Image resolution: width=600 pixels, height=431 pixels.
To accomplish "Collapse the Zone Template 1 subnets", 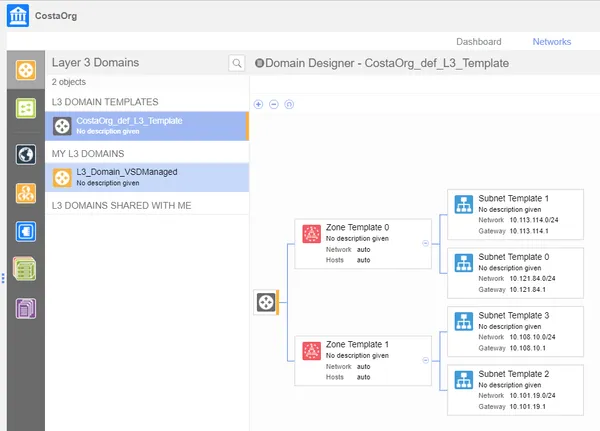I will click(425, 361).
